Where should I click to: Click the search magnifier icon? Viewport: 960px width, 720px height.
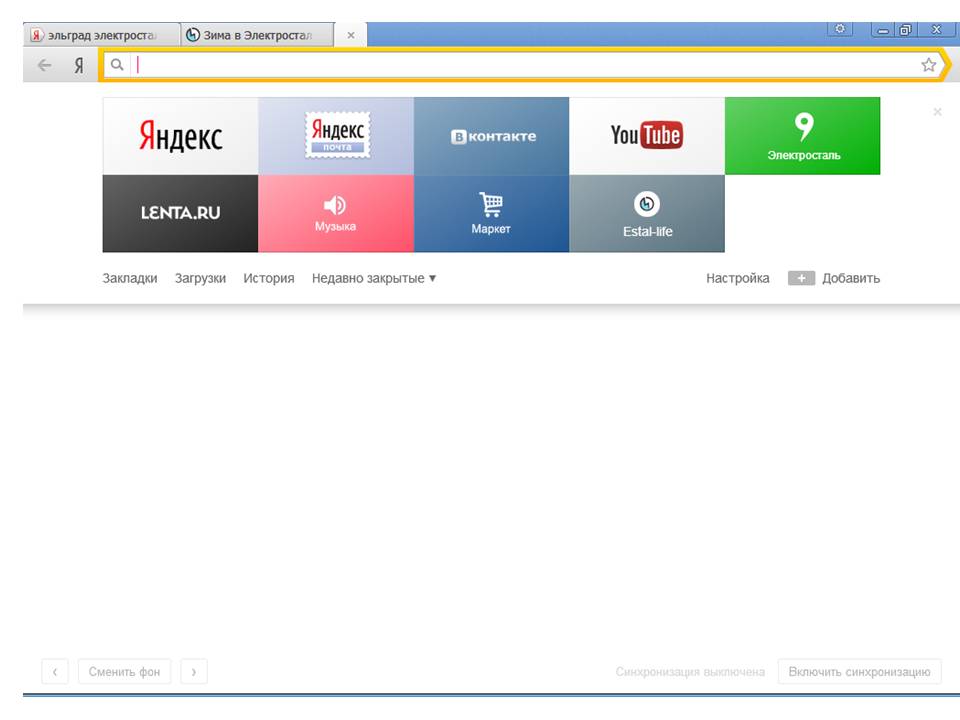click(x=117, y=64)
